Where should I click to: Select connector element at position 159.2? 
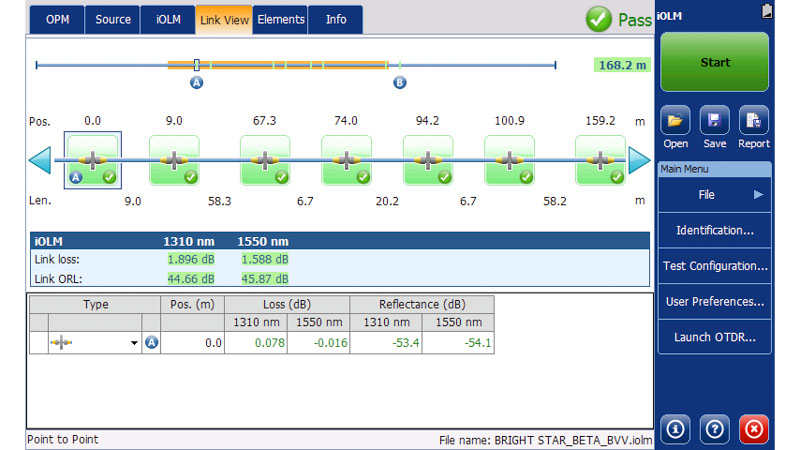pyautogui.click(x=600, y=160)
